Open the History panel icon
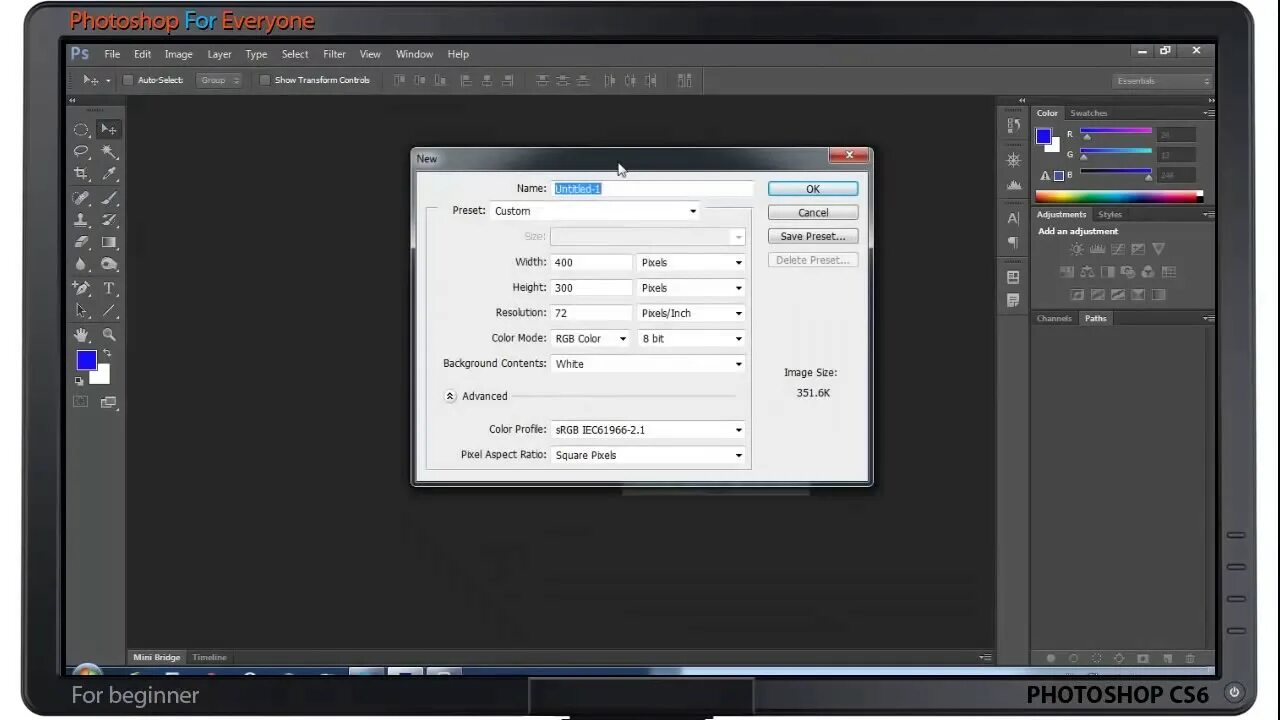1280x720 pixels. click(x=1013, y=125)
